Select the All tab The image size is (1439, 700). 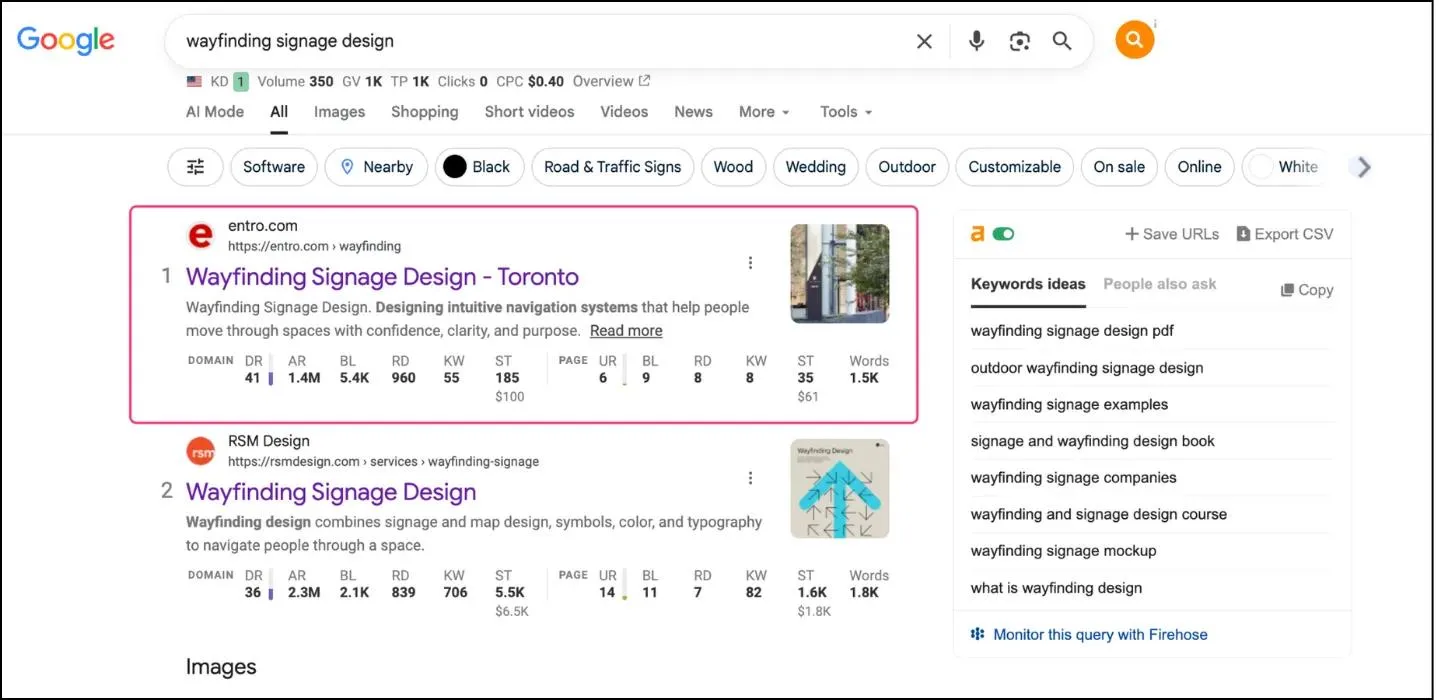point(279,112)
